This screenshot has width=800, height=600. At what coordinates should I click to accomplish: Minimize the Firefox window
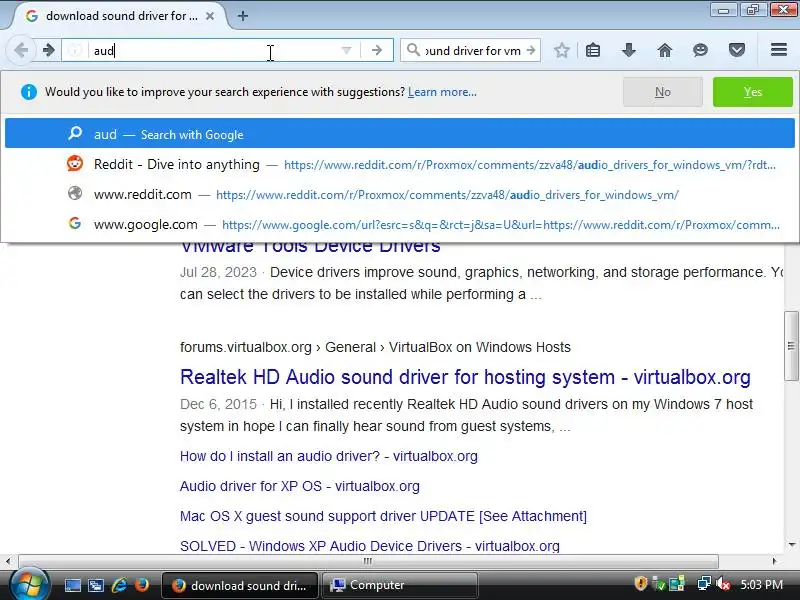tap(723, 10)
